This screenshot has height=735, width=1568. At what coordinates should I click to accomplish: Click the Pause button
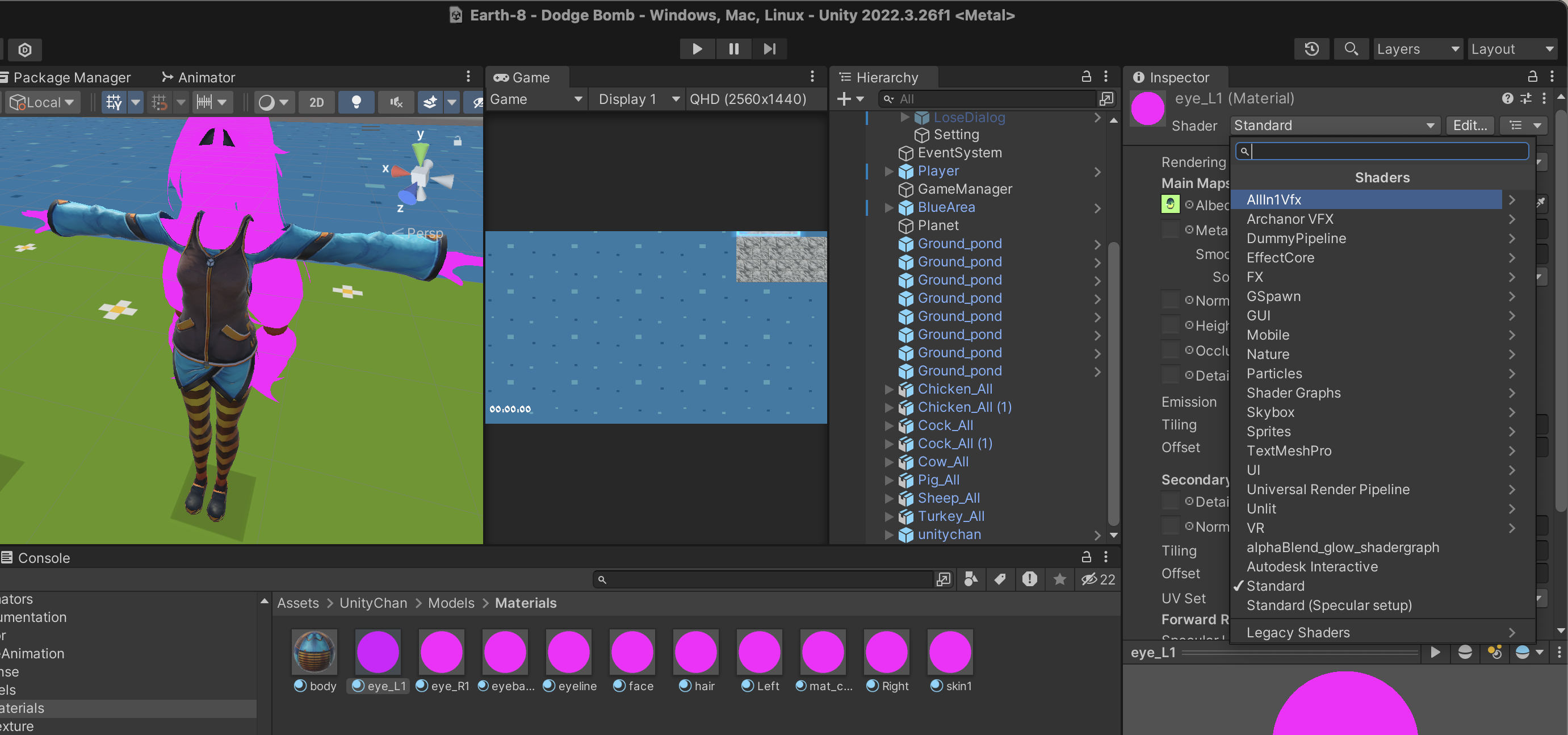pos(733,49)
